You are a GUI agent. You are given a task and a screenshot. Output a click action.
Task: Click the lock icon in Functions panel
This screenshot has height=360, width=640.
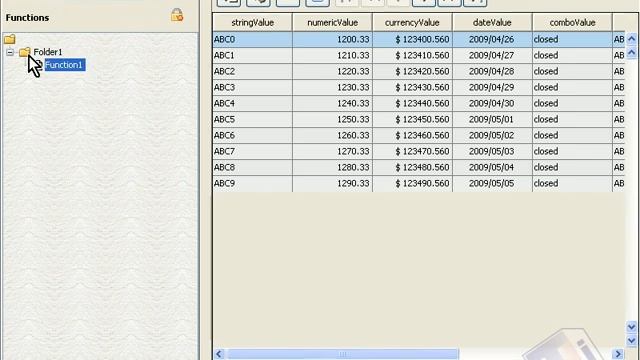pos(177,15)
